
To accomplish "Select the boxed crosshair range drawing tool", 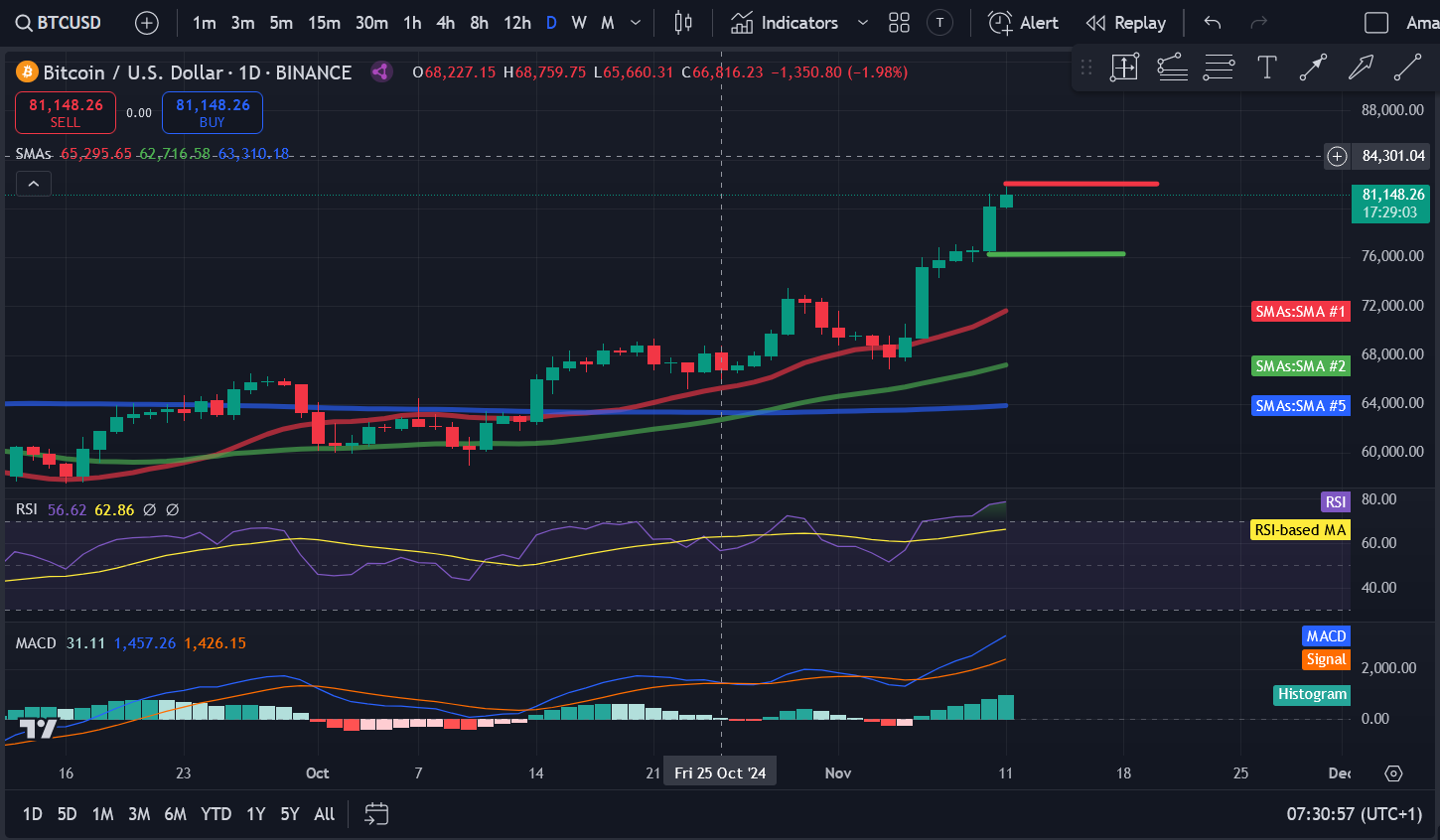I will point(1124,68).
